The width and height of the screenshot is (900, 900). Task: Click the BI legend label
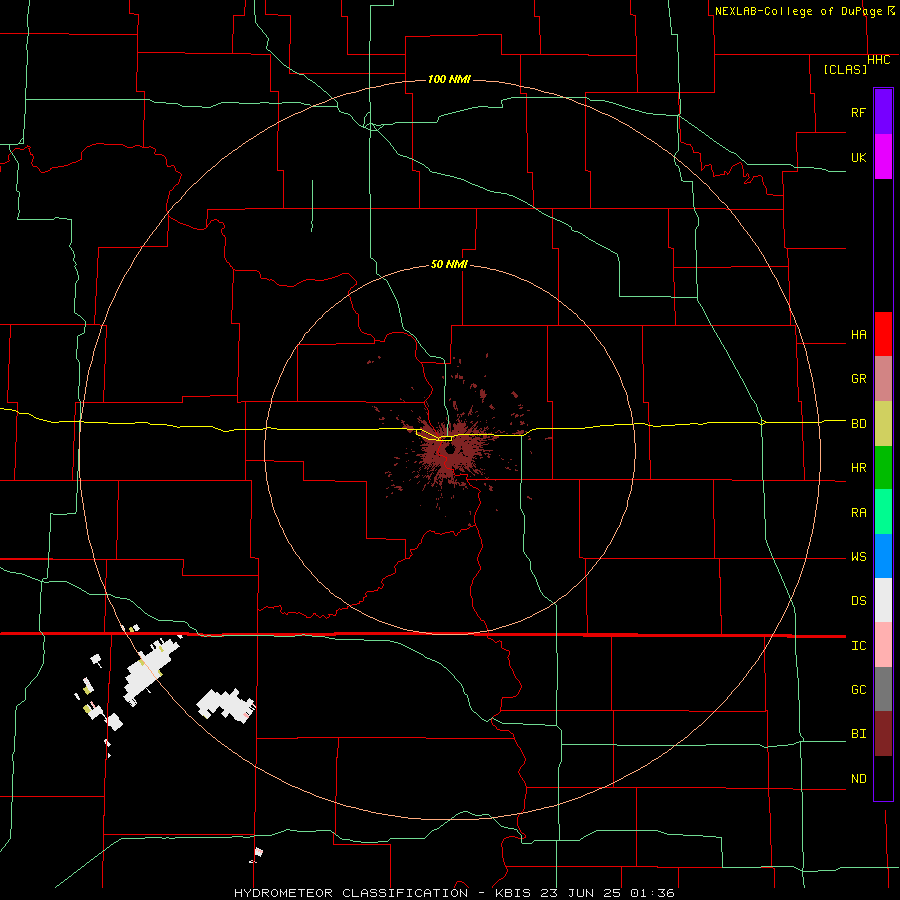tap(858, 734)
